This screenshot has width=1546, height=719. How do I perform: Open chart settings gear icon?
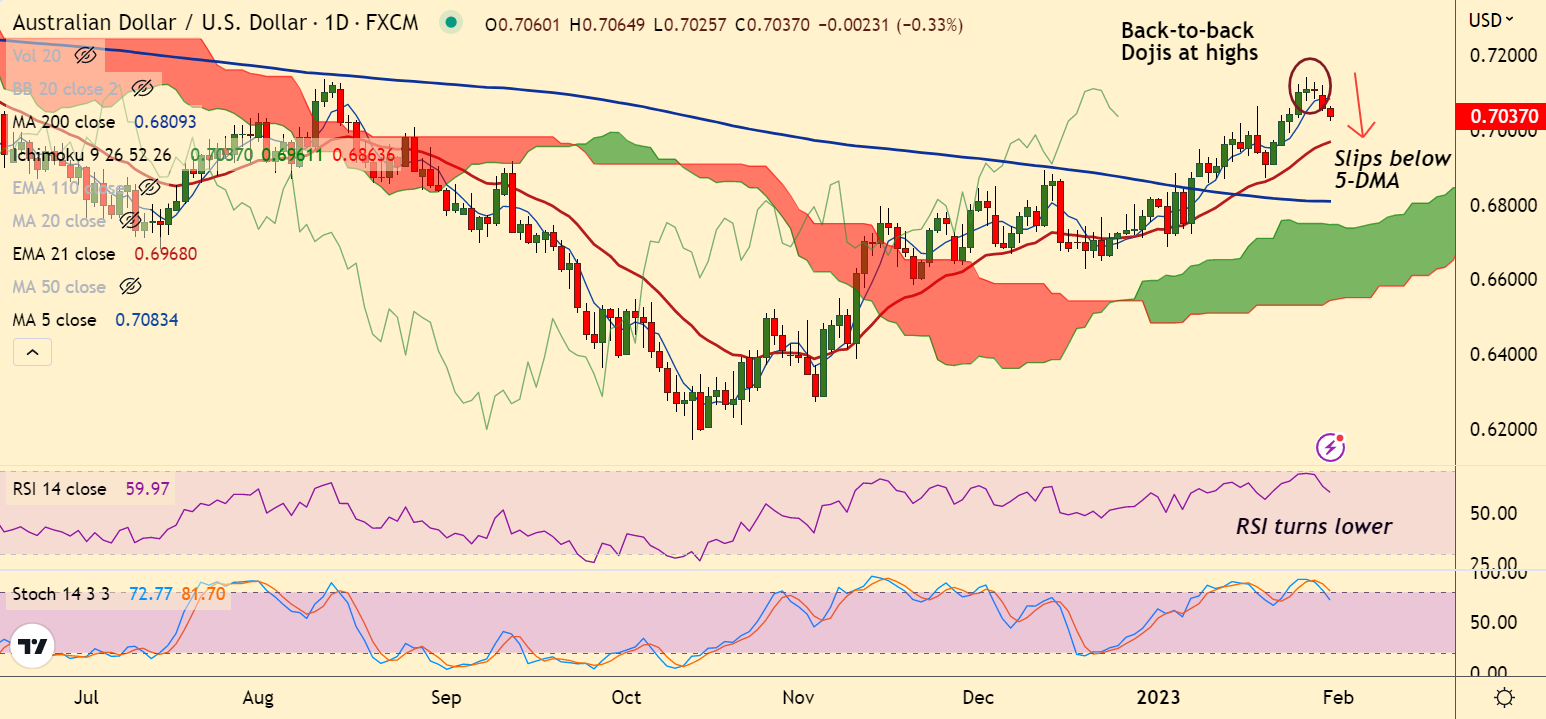(1503, 697)
